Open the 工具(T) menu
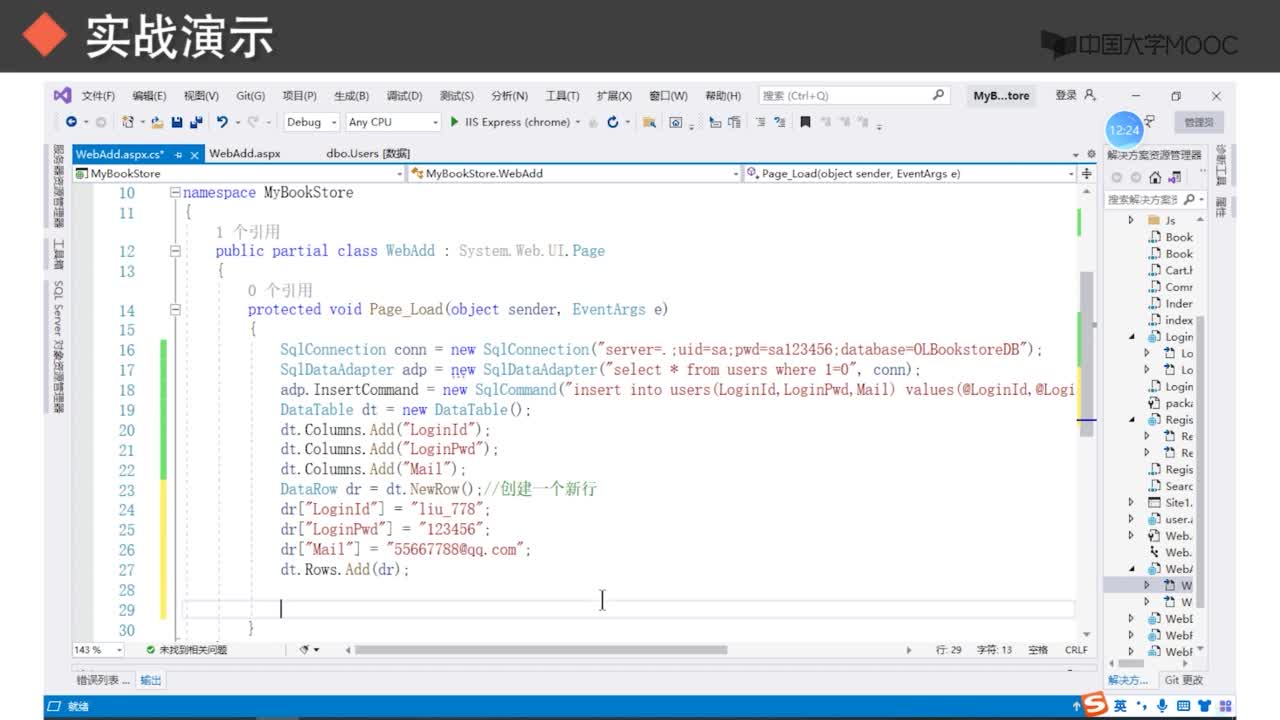The image size is (1280, 720). tap(562, 96)
